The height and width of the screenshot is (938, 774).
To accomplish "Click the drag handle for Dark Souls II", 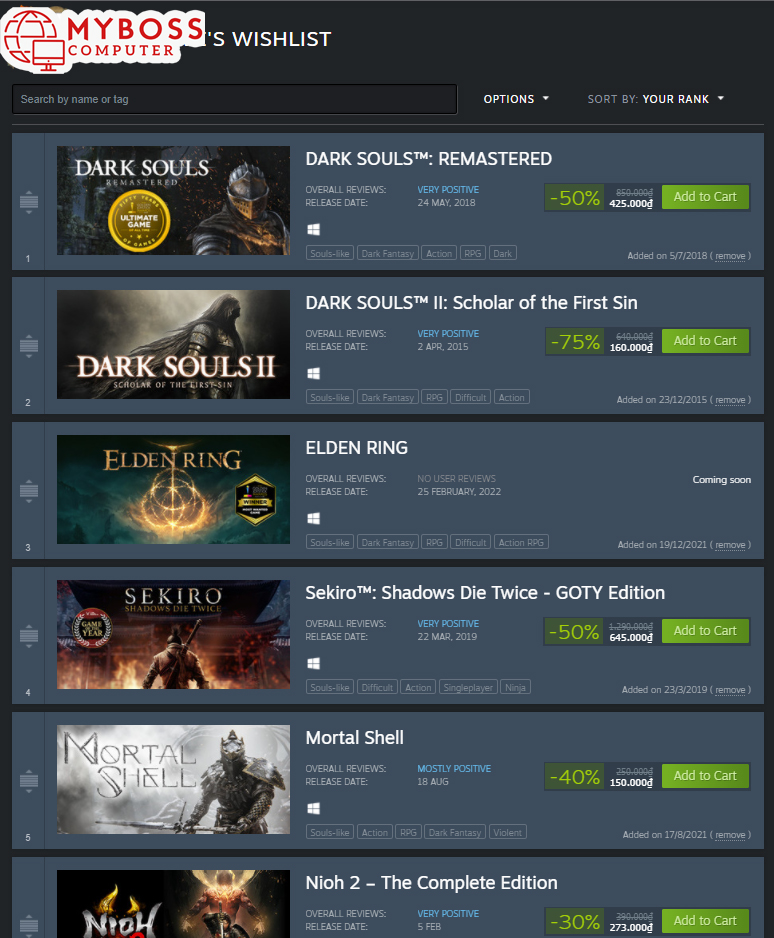I will [x=29, y=346].
